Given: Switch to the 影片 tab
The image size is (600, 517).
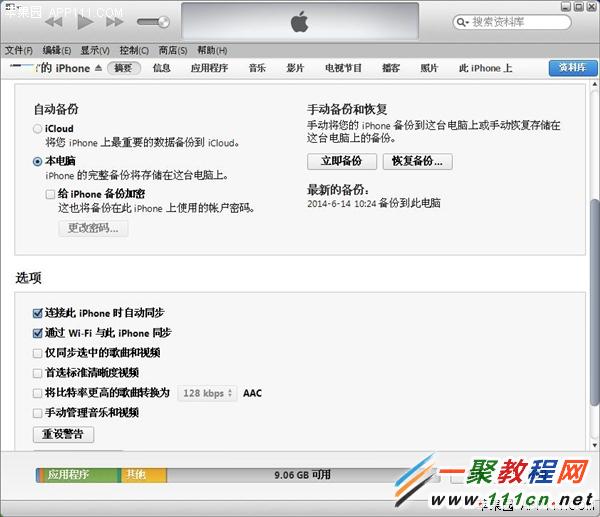Looking at the screenshot, I should pyautogui.click(x=295, y=68).
